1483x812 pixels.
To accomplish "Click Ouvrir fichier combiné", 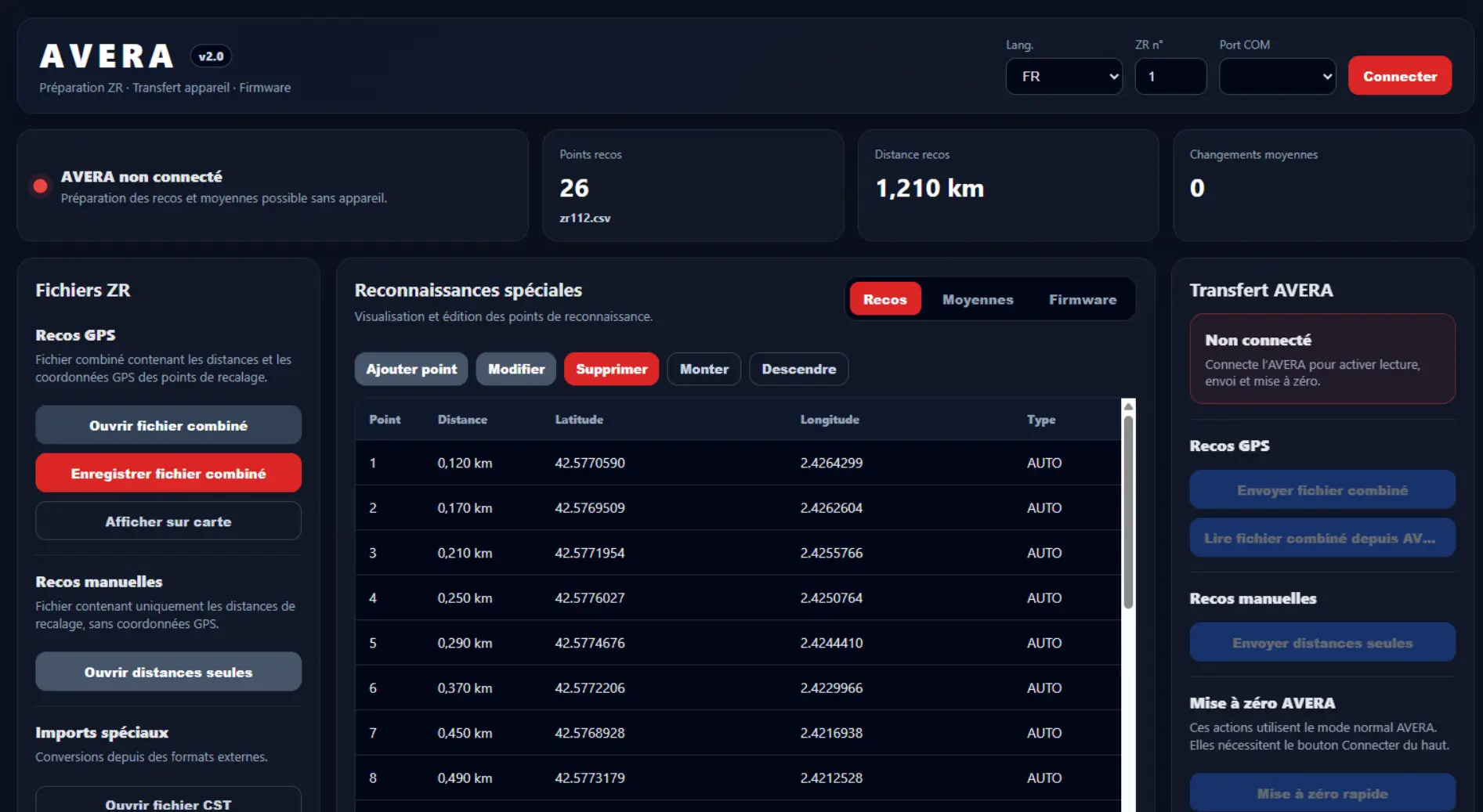I will tap(168, 425).
